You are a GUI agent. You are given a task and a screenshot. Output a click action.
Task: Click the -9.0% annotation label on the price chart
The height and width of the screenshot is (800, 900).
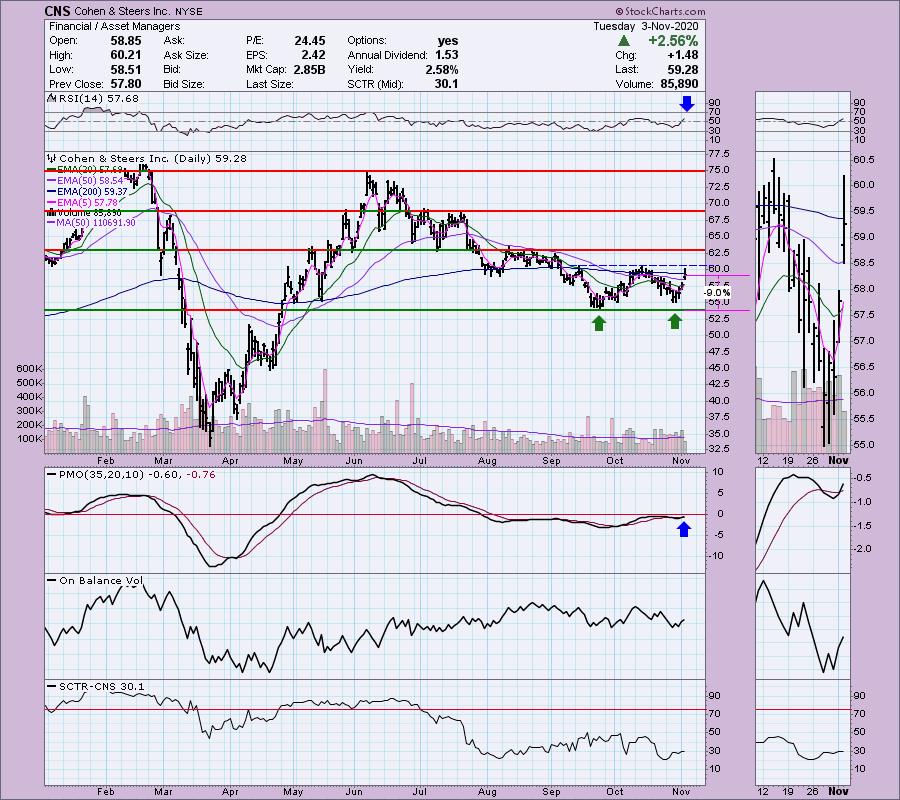pyautogui.click(x=716, y=293)
